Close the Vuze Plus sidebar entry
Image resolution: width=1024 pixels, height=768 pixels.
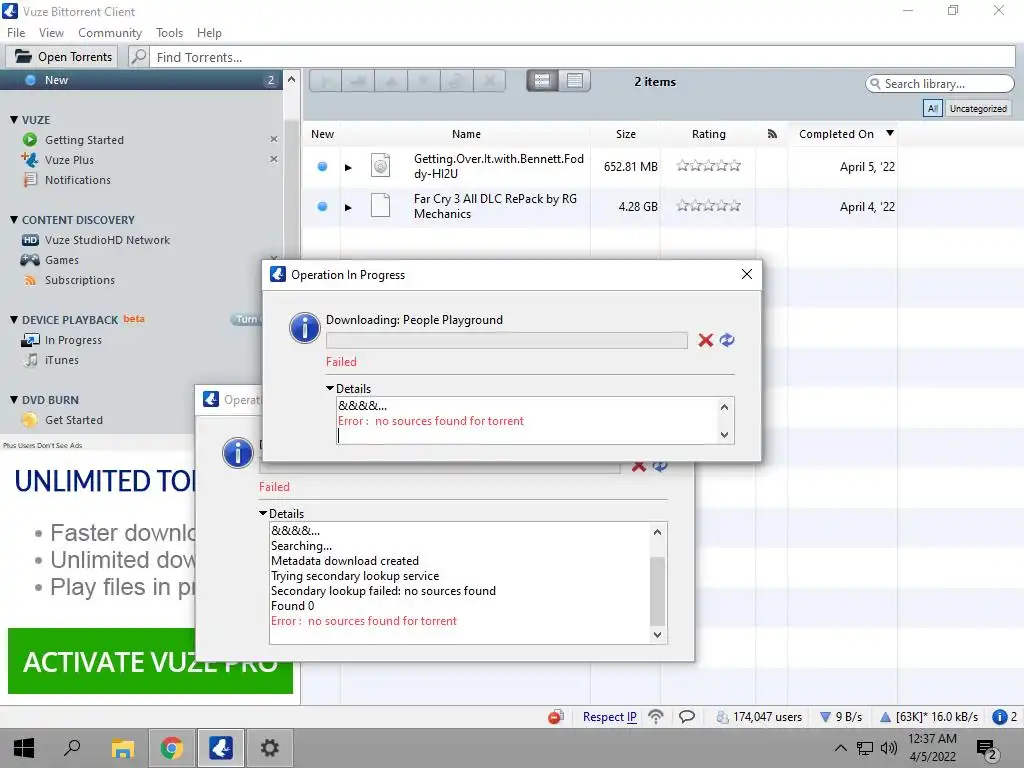pos(274,159)
